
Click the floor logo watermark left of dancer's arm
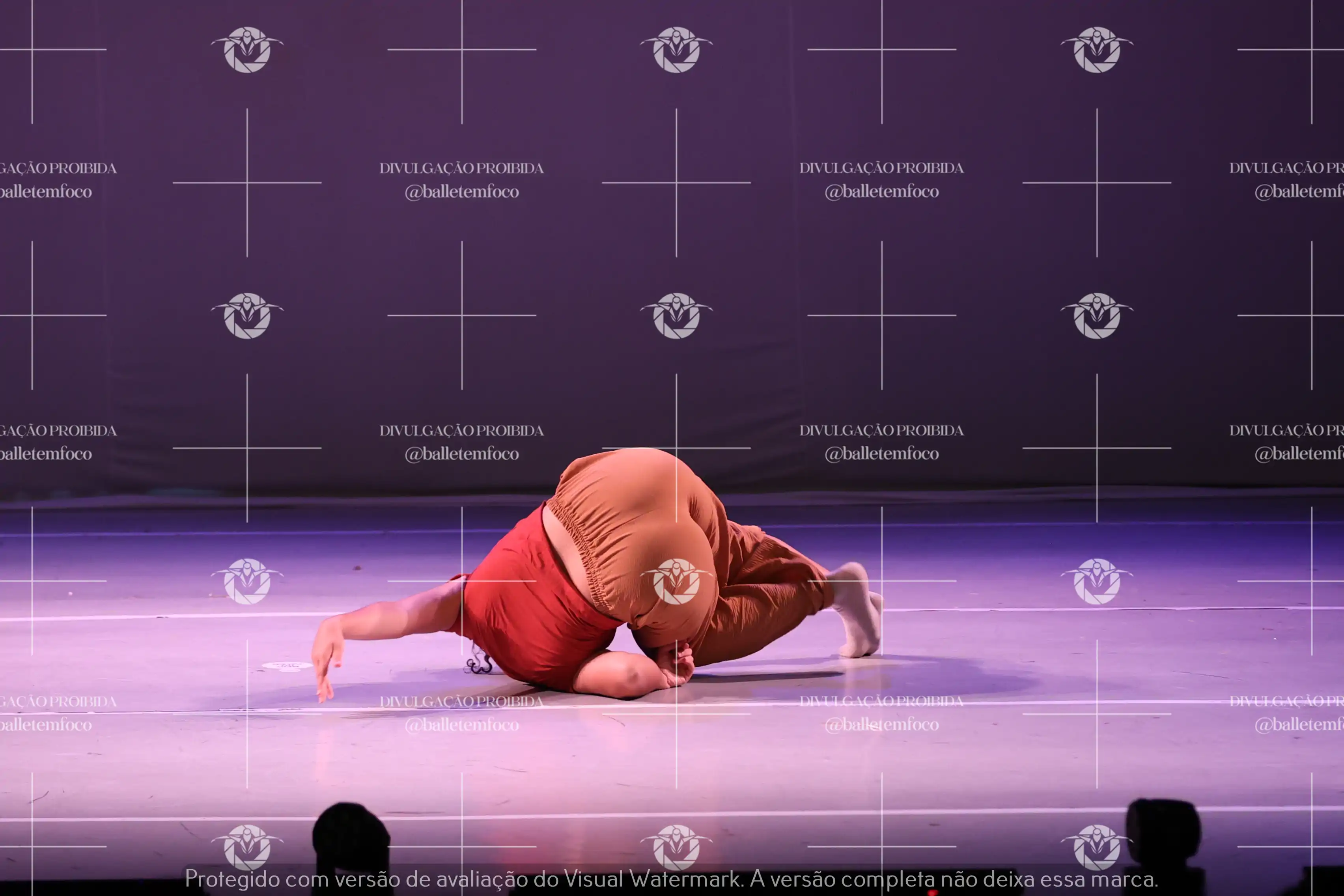tap(247, 581)
